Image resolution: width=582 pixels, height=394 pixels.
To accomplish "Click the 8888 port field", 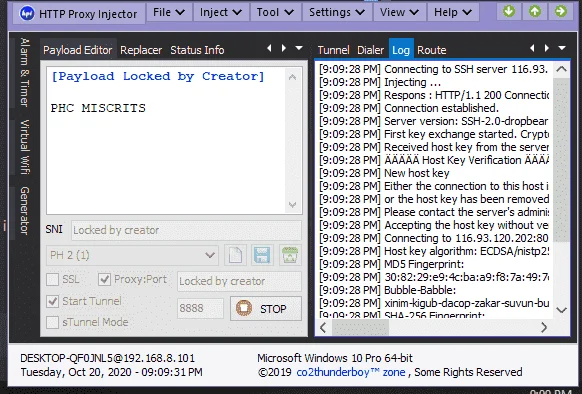I will tap(200, 308).
